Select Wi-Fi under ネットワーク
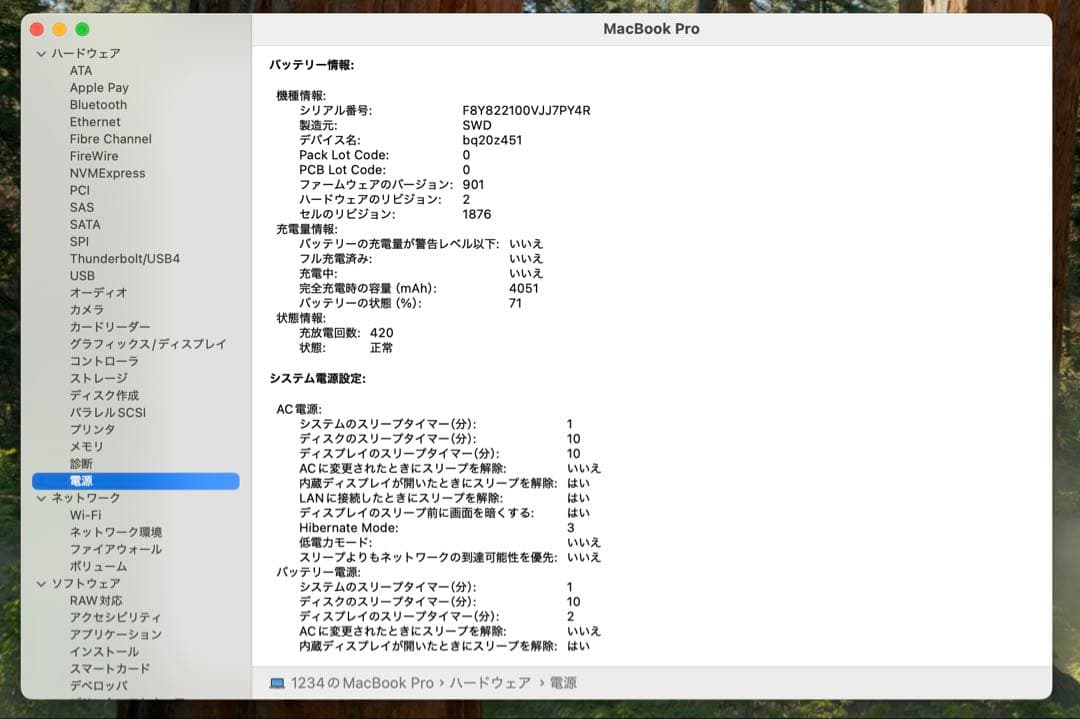 (x=85, y=515)
